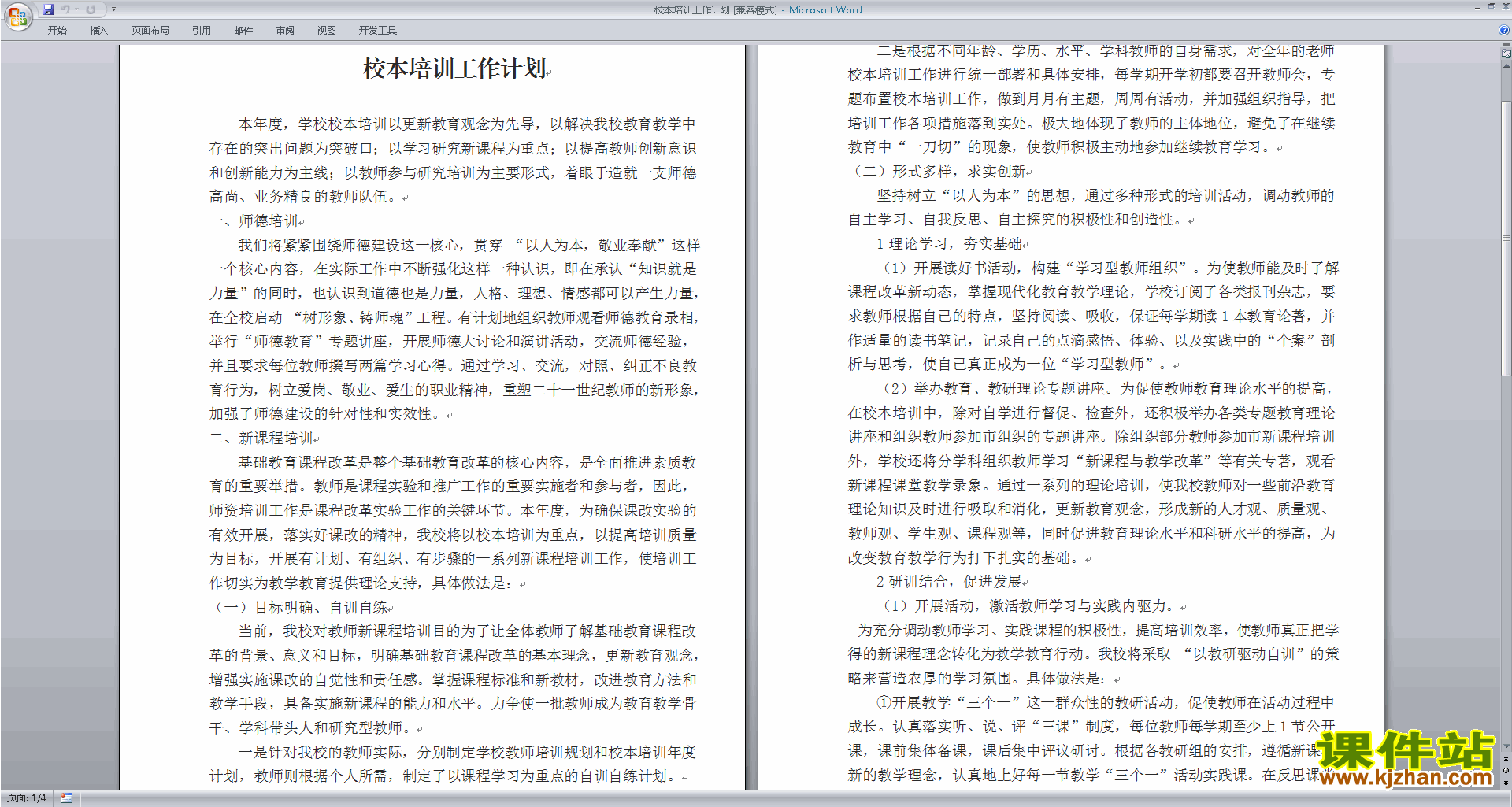Click the line 干、学科带头人和研究型教师
Image resolution: width=1512 pixels, height=807 pixels.
click(x=309, y=727)
